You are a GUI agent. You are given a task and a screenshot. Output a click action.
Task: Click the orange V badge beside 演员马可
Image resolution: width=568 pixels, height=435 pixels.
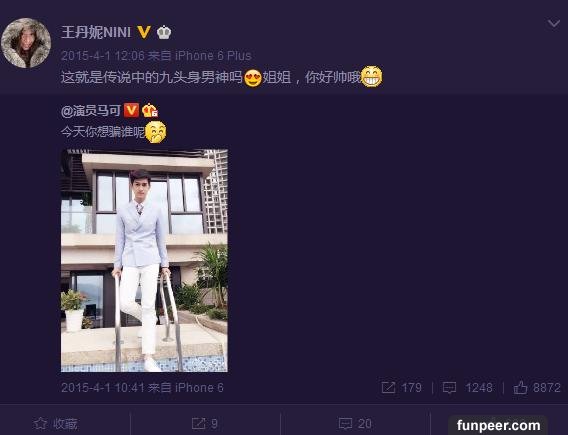131,110
